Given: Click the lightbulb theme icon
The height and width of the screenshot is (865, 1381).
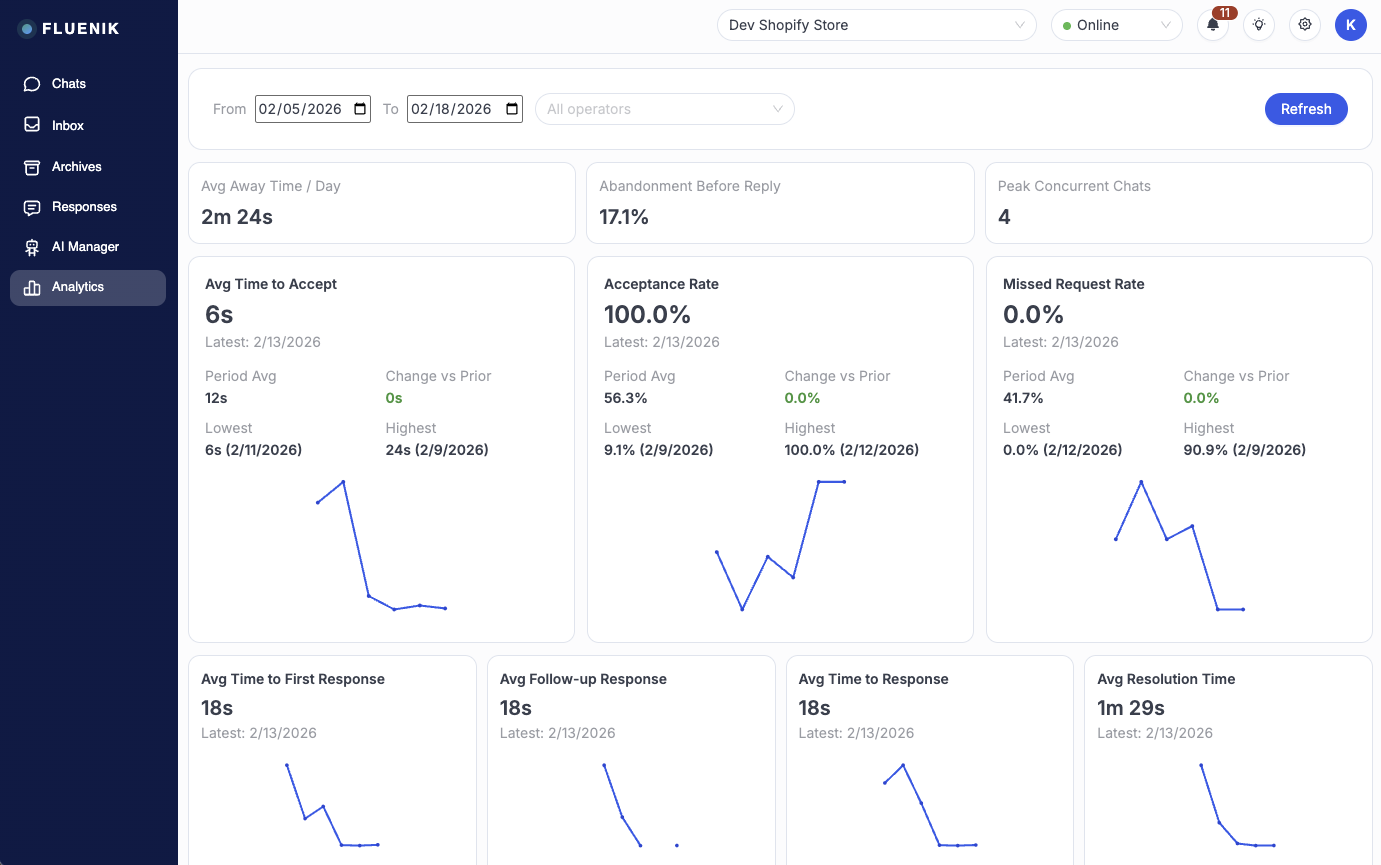Looking at the screenshot, I should pyautogui.click(x=1259, y=26).
